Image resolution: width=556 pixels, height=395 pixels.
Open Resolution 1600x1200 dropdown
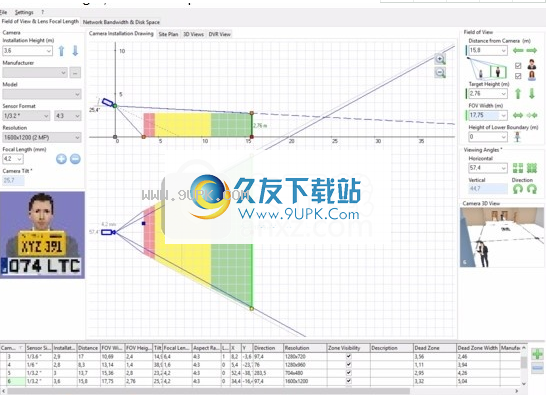tap(77, 138)
